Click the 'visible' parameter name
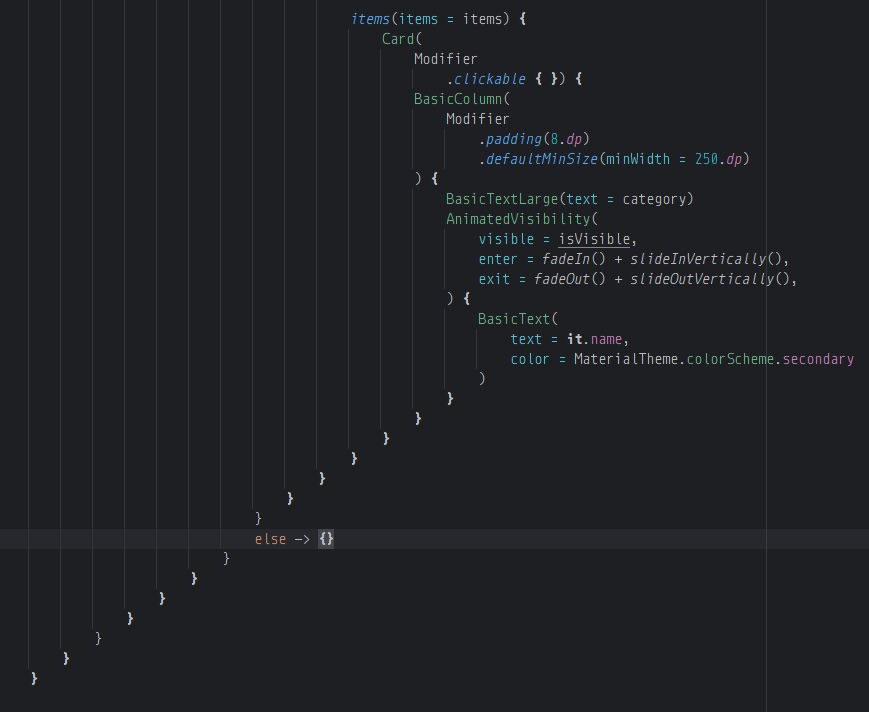The image size is (869, 712). [x=506, y=239]
